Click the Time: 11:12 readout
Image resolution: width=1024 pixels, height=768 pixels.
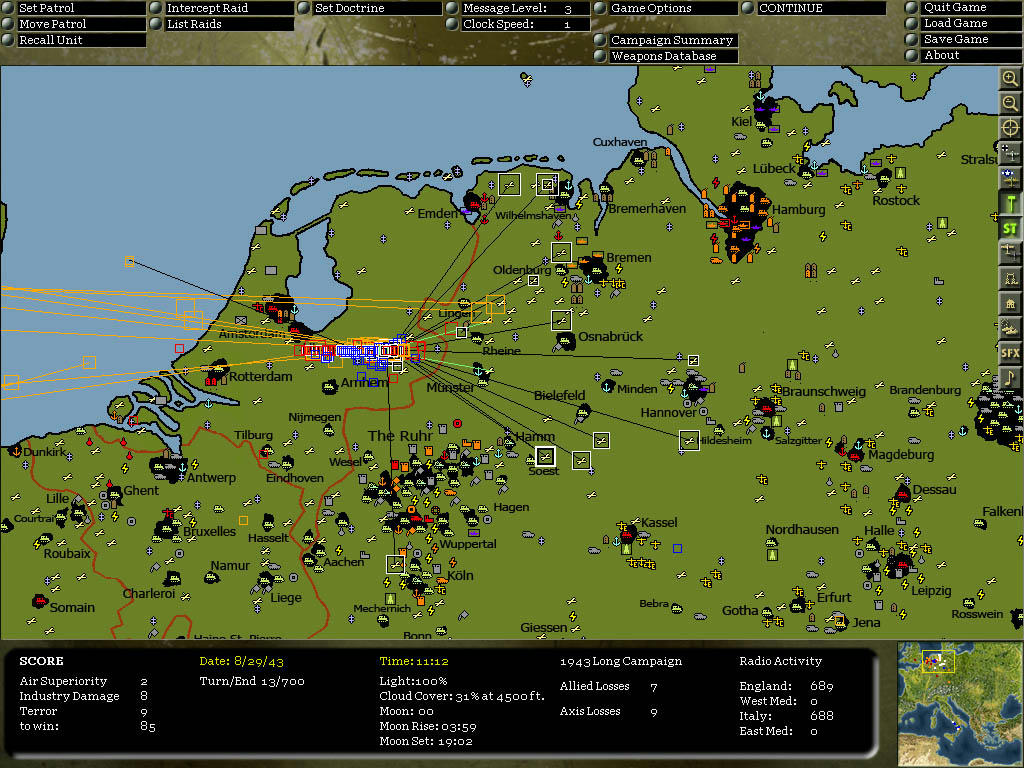(x=413, y=661)
